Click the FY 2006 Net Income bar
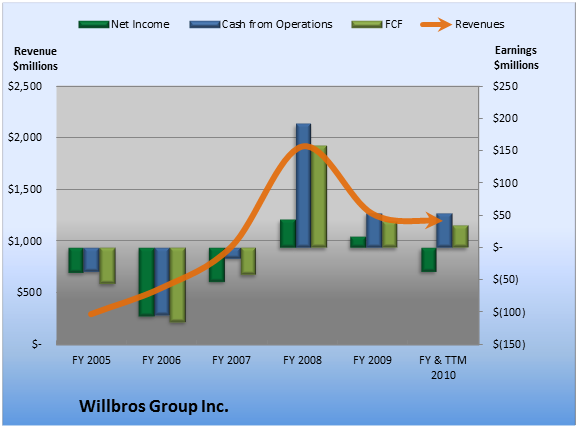This screenshot has height=427, width=577. (x=146, y=282)
